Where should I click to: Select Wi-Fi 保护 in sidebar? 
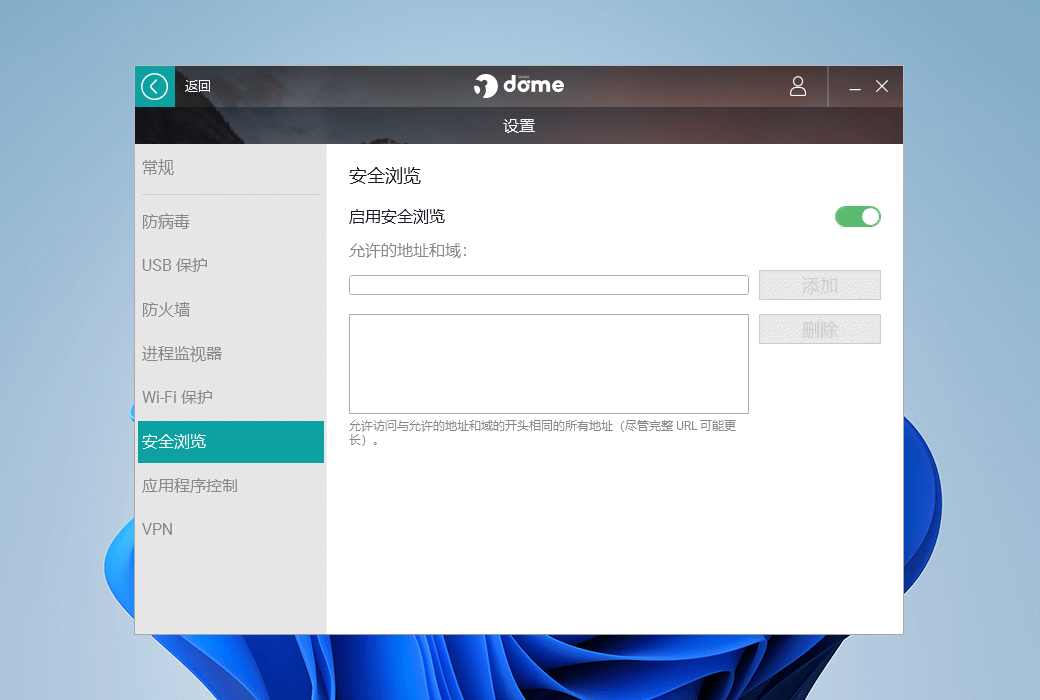pos(177,398)
